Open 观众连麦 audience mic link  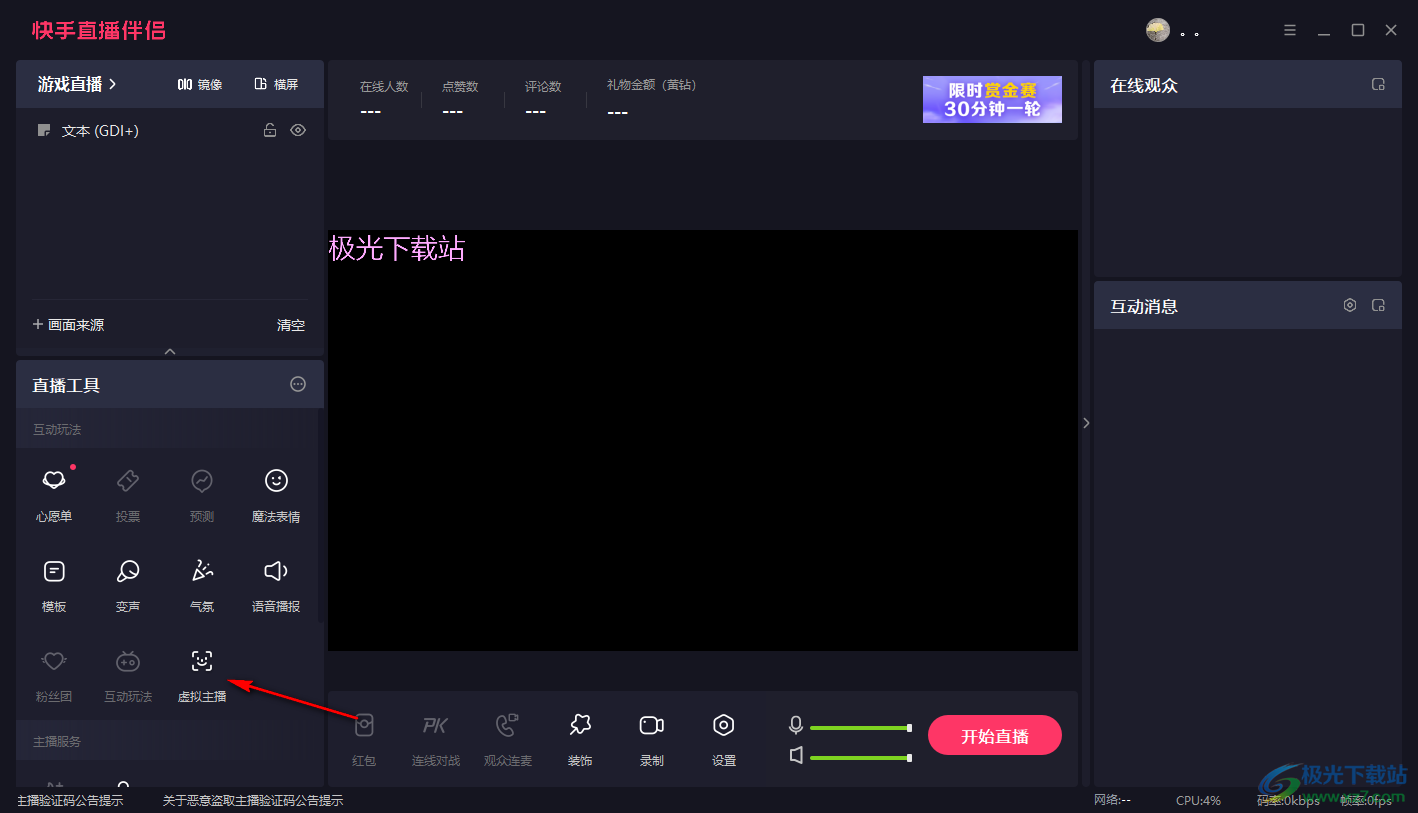(x=508, y=739)
